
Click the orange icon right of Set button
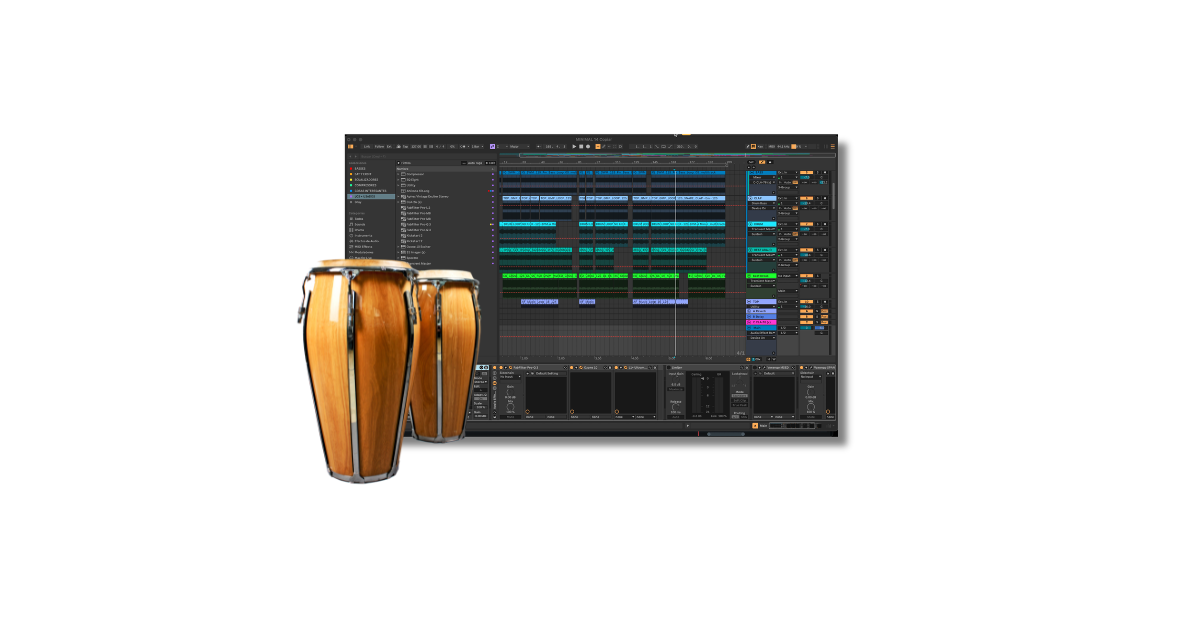[762, 162]
